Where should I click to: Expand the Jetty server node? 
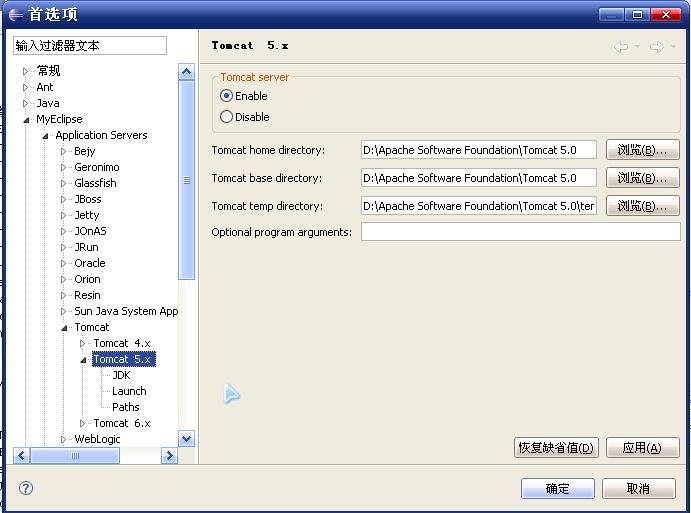[63, 216]
